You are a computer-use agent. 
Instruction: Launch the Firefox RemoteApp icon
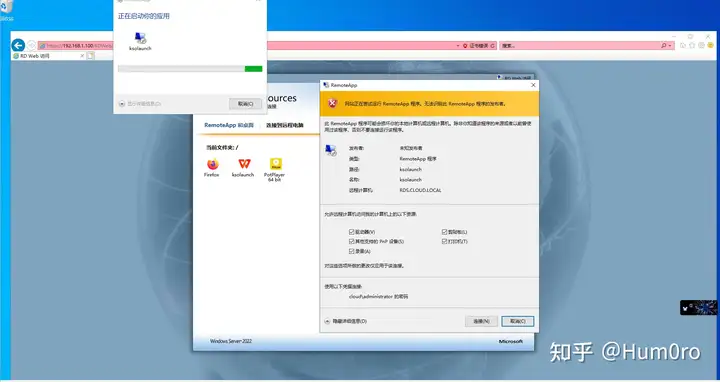(212, 164)
